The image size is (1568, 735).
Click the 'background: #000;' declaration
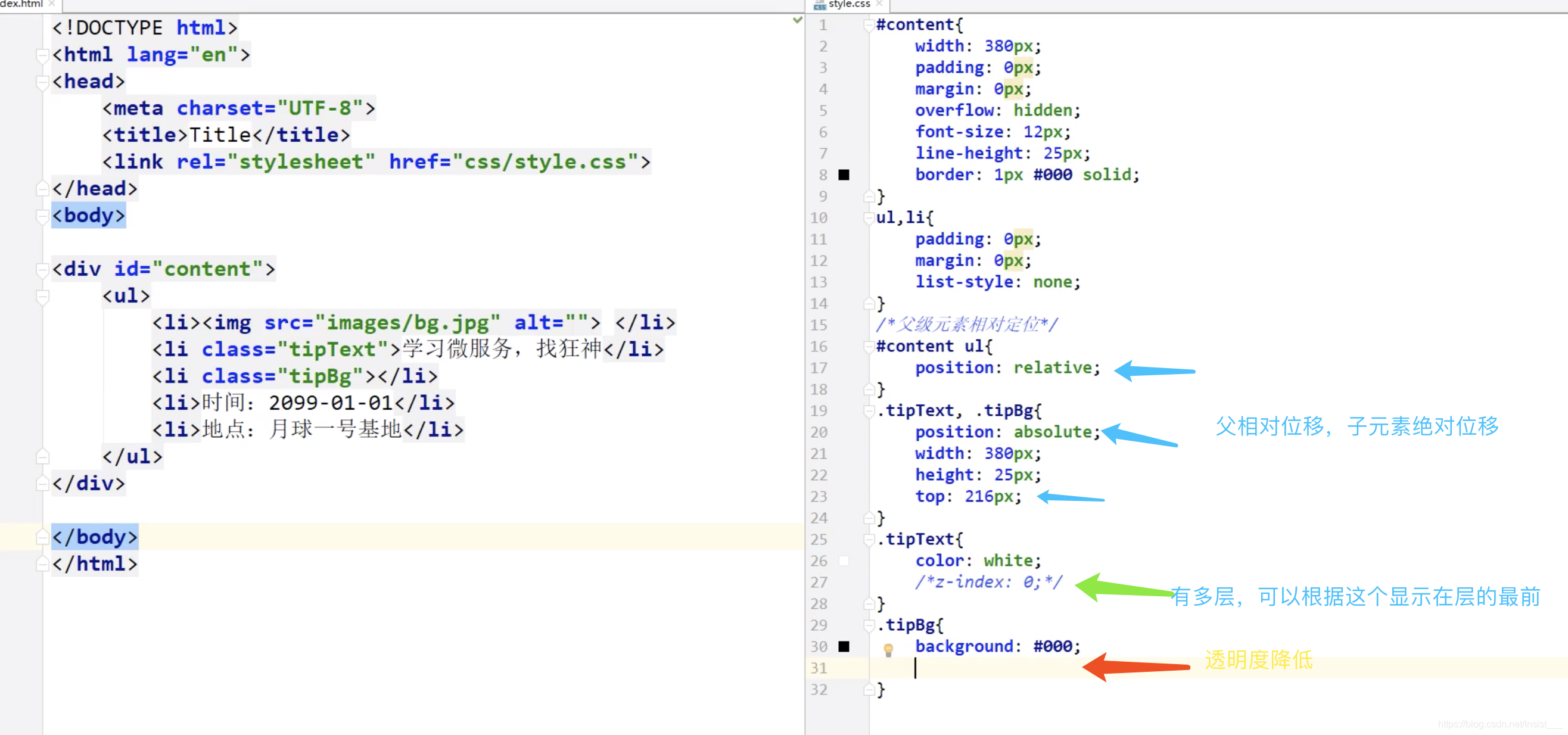pyautogui.click(x=998, y=646)
